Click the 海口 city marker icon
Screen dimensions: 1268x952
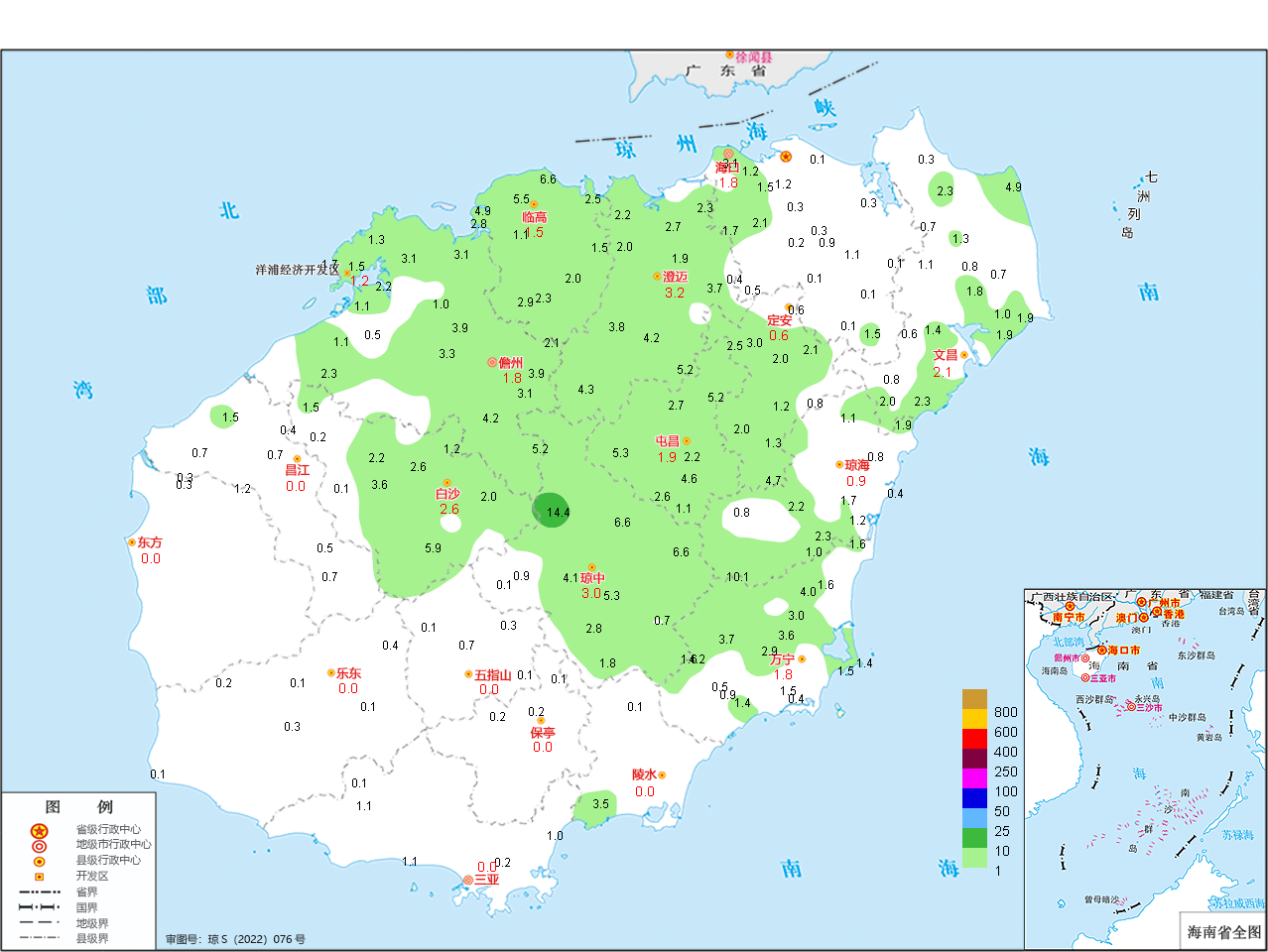pyautogui.click(x=728, y=154)
